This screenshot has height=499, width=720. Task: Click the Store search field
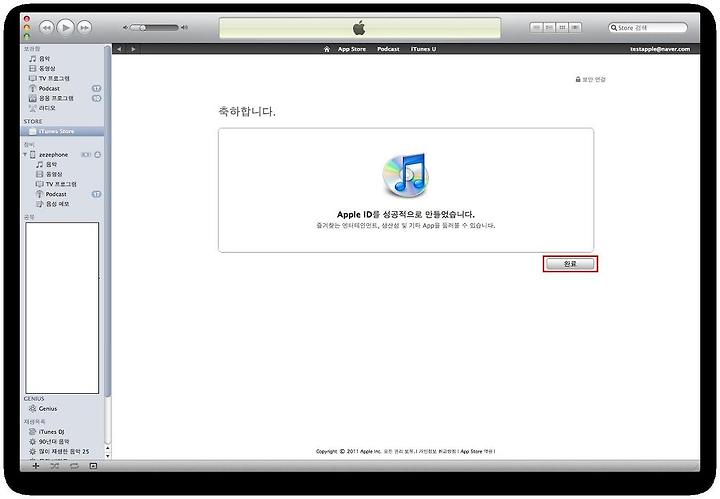(x=648, y=28)
